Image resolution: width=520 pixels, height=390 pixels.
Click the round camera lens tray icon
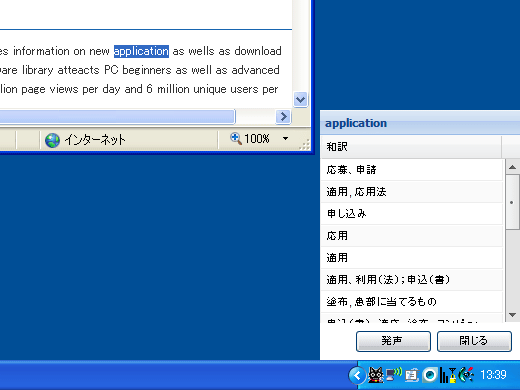[430, 375]
